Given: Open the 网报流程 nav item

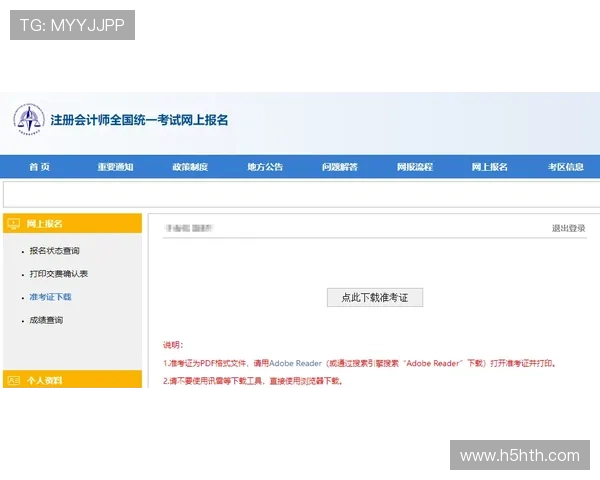Looking at the screenshot, I should pos(415,167).
